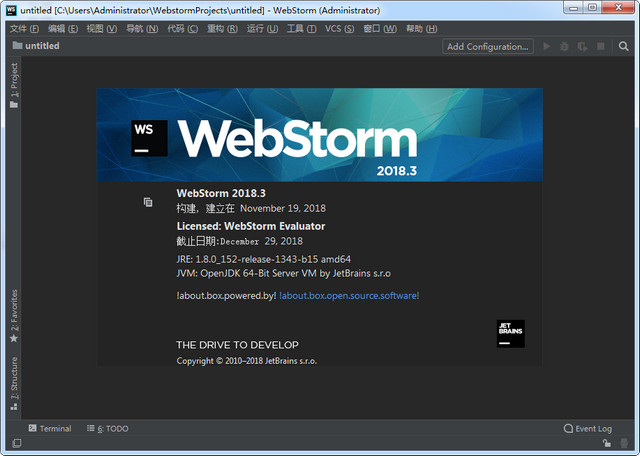Open the 视图 (V) menu
The image size is (640, 456).
(102, 29)
